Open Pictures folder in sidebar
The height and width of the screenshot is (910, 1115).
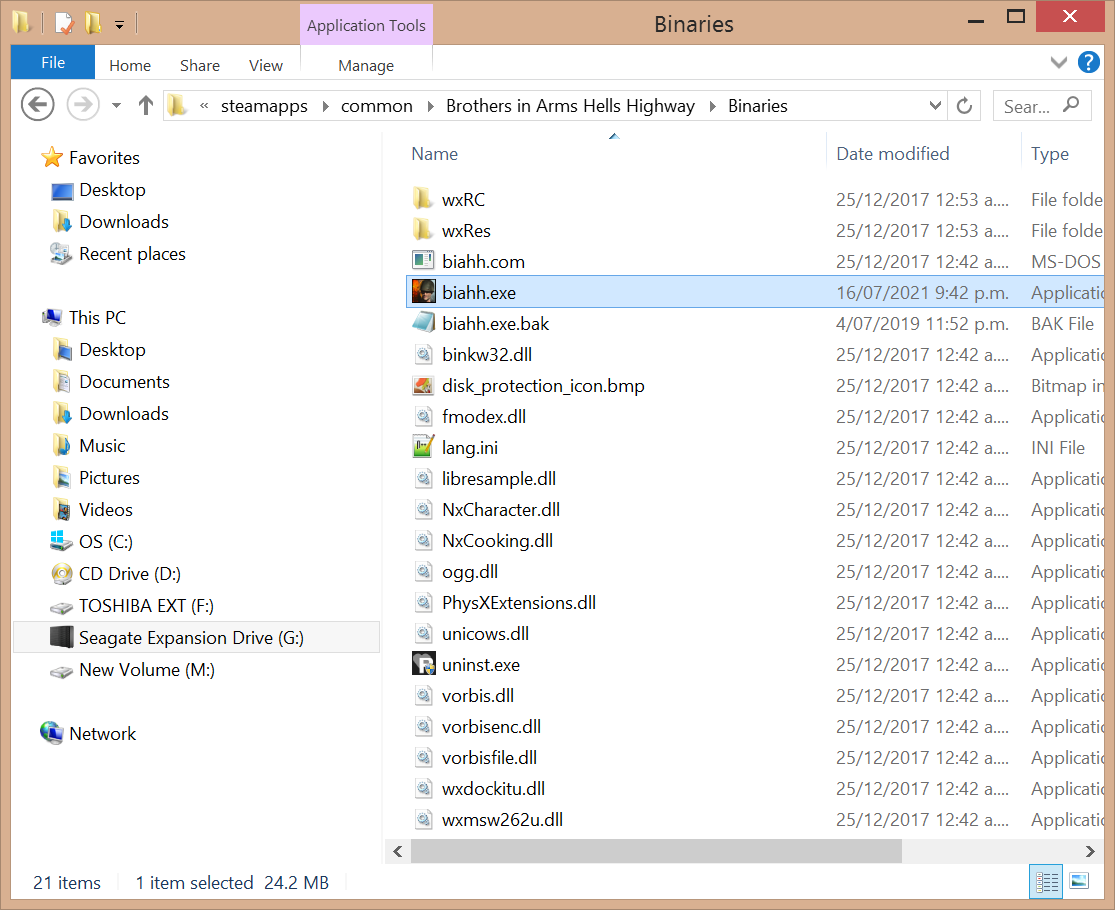tap(110, 478)
